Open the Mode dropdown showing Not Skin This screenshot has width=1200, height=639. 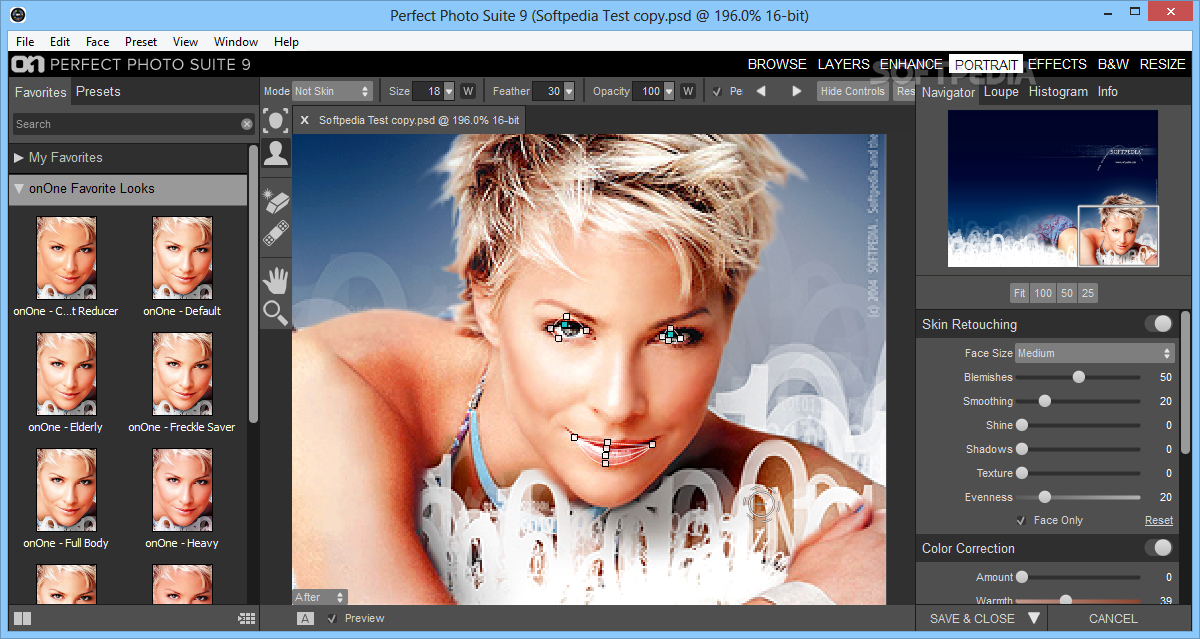click(332, 91)
